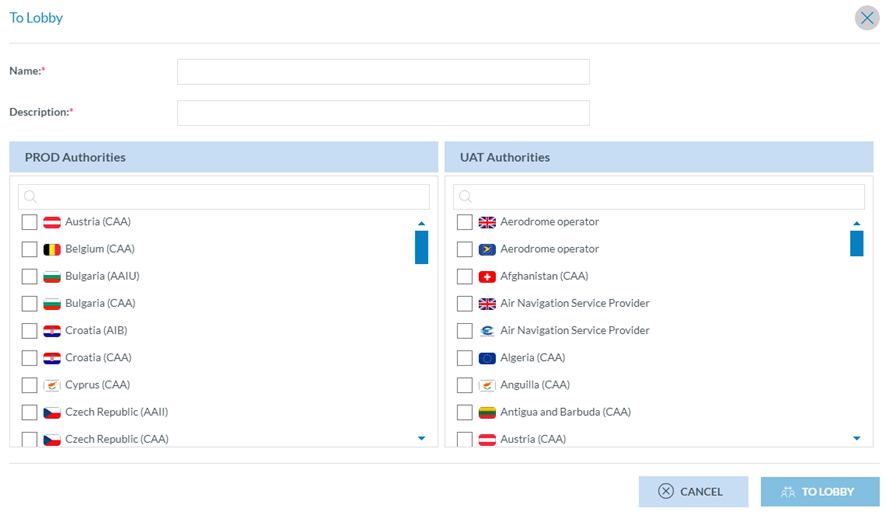Viewport: 886px width, 515px height.
Task: Select the UAT Authorities panel header
Action: (658, 157)
